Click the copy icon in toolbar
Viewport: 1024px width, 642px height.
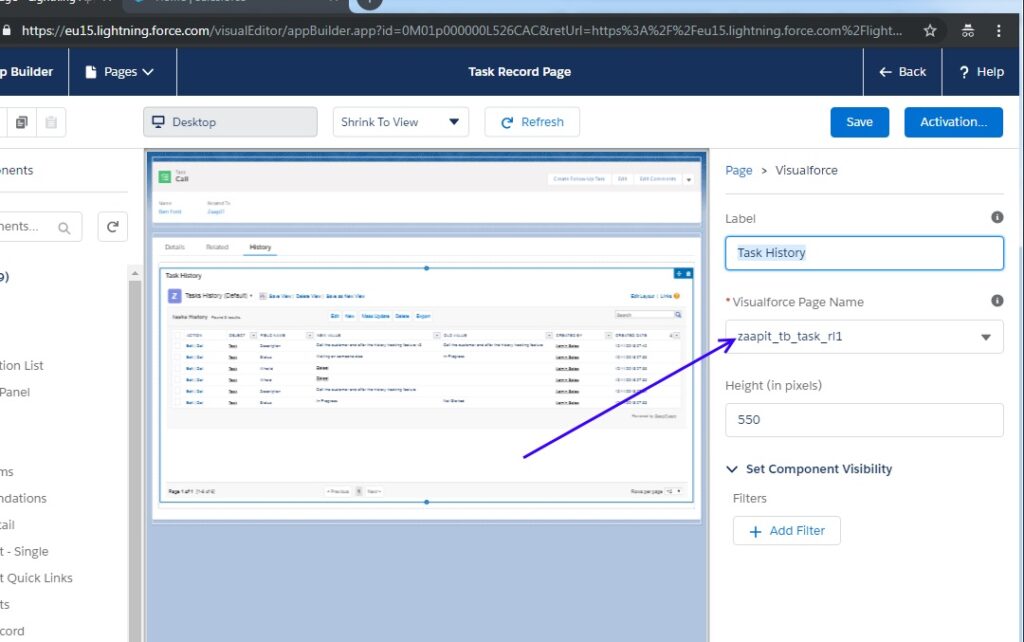tap(21, 122)
